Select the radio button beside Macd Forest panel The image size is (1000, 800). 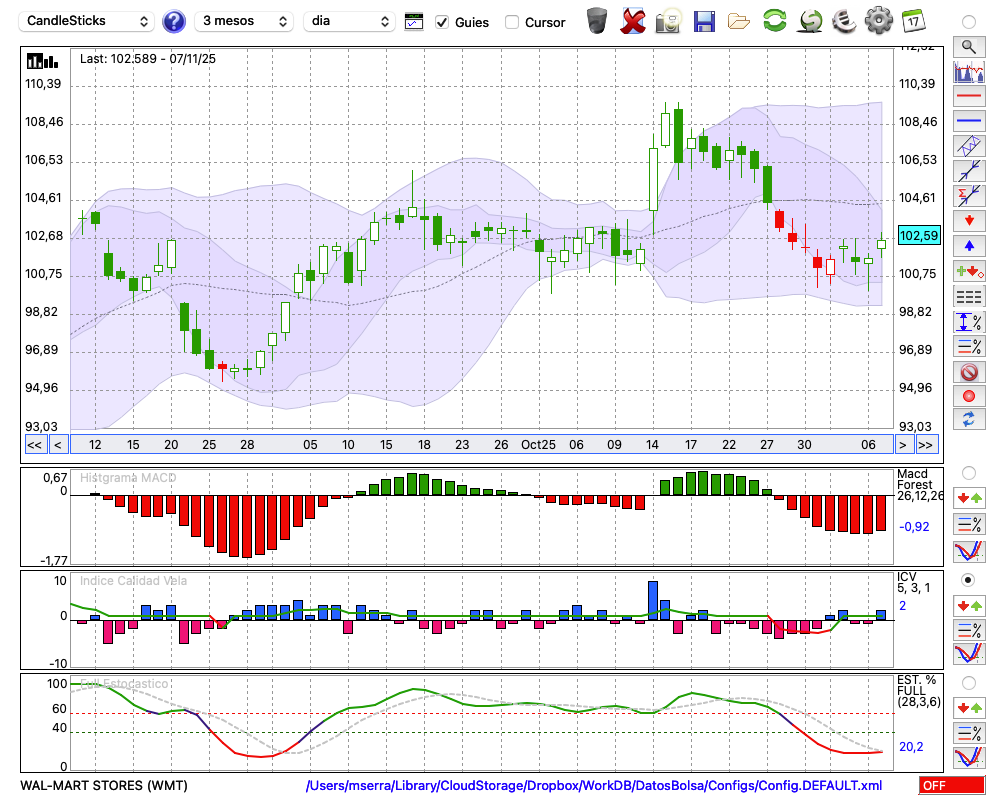coord(968,472)
